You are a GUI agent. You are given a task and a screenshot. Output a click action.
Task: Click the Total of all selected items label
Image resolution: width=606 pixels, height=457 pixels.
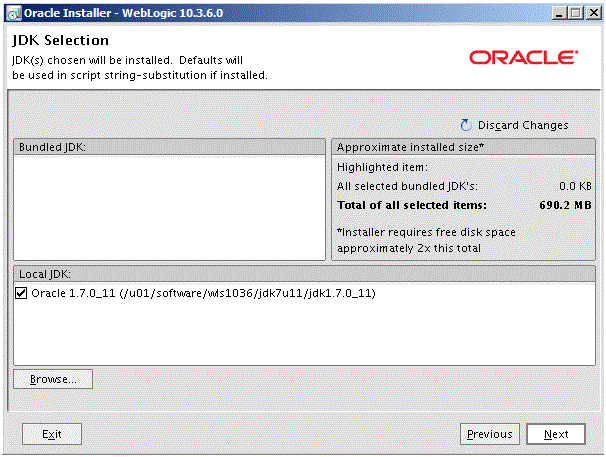tap(412, 205)
